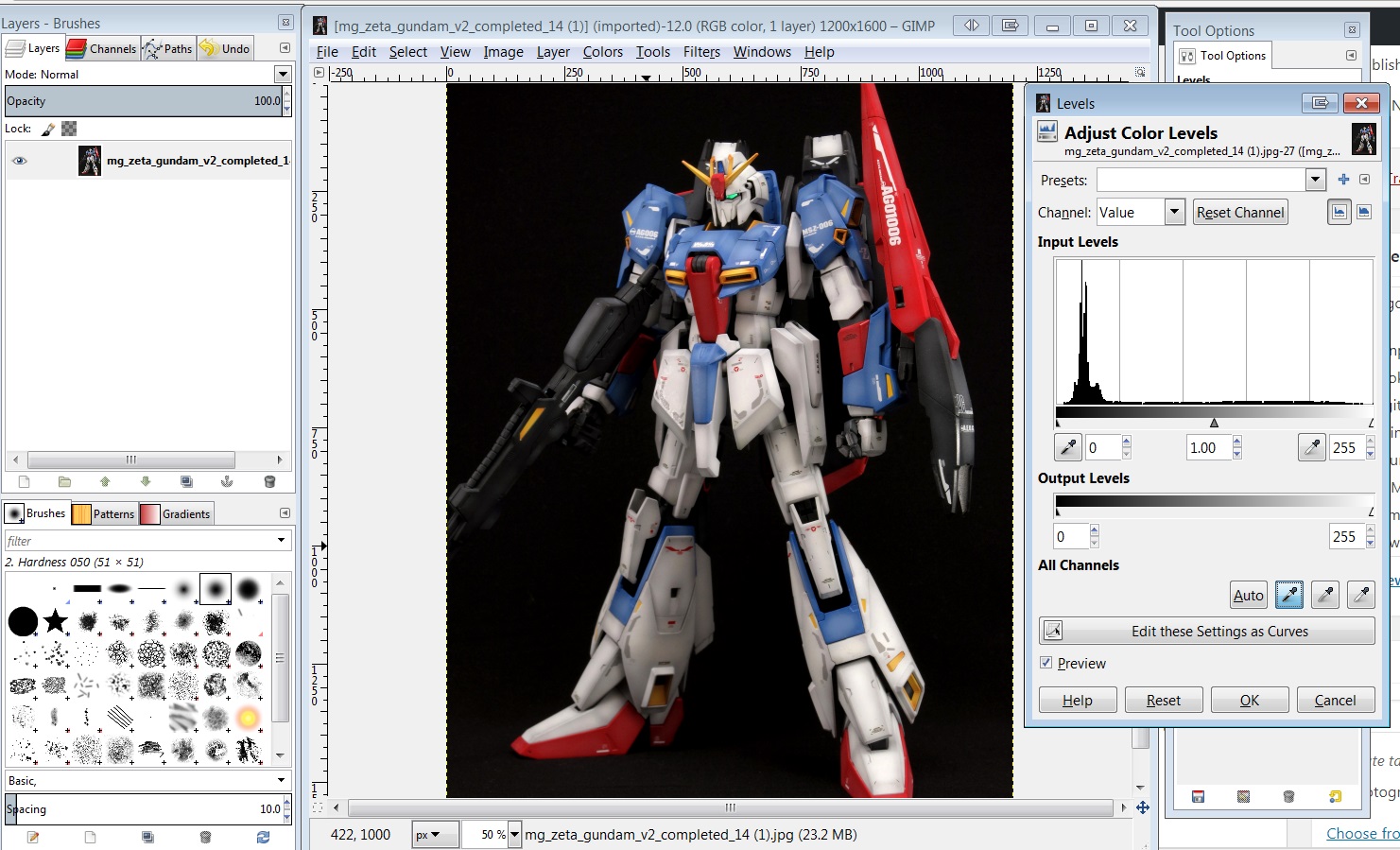Select All Channels white point eyedropper
The height and width of the screenshot is (850, 1400).
(1361, 595)
